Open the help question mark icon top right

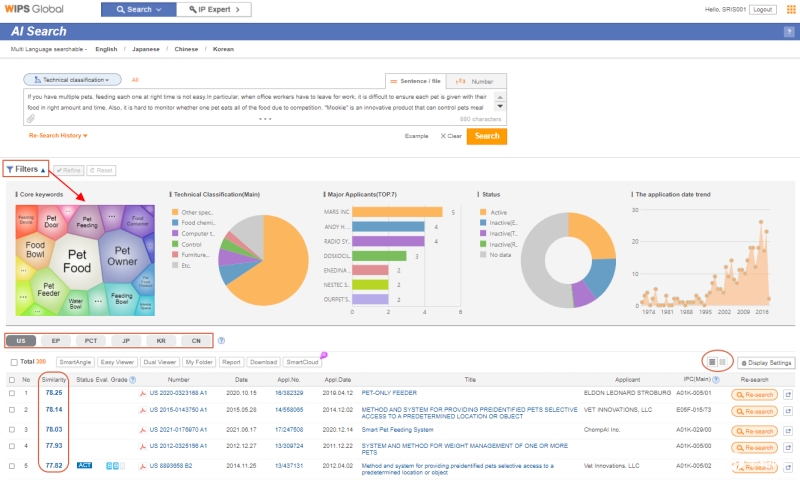pyautogui.click(x=789, y=32)
